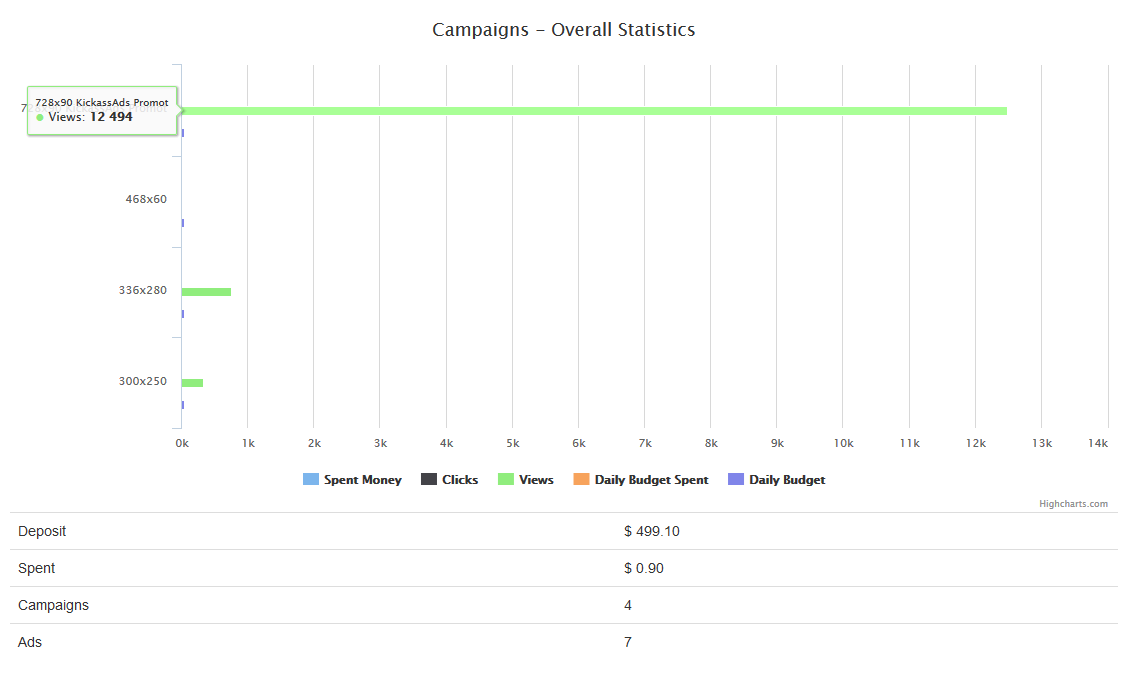Select the 336x280 campaign axis label
The width and height of the screenshot is (1129, 680).
point(143,291)
